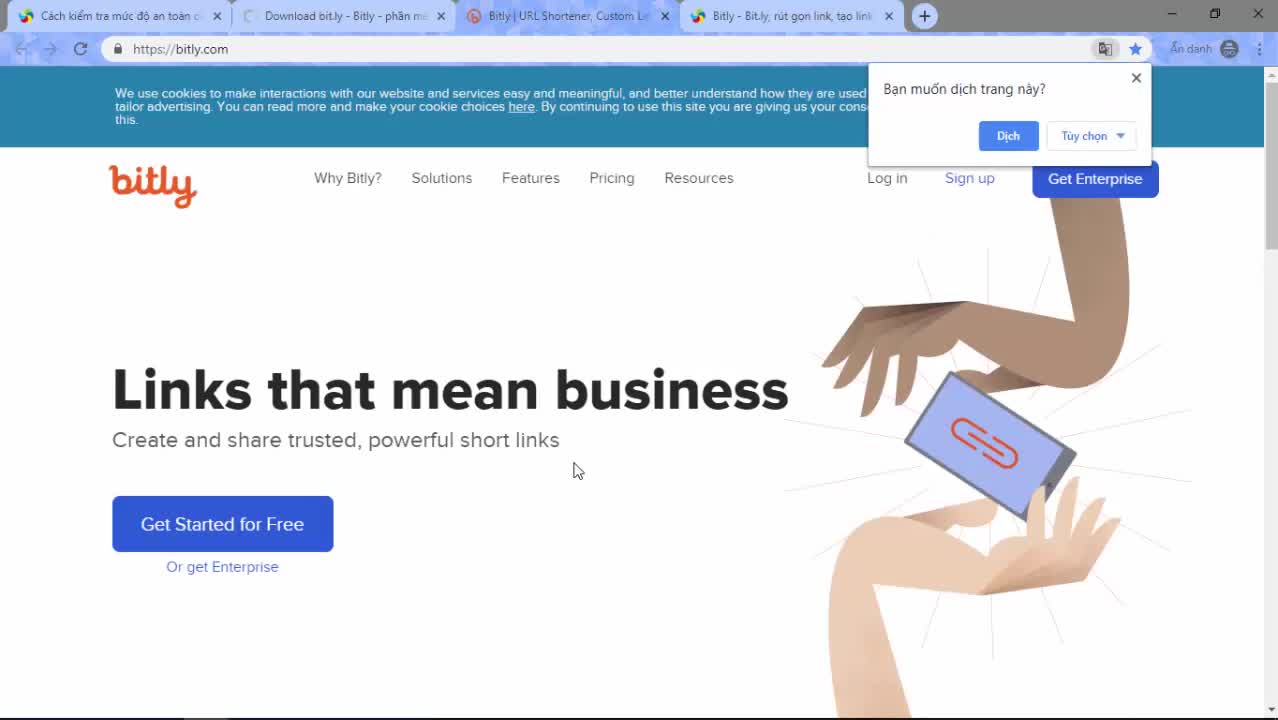Viewport: 1278px width, 720px height.
Task: Click the address bar URL field
Action: (600, 49)
